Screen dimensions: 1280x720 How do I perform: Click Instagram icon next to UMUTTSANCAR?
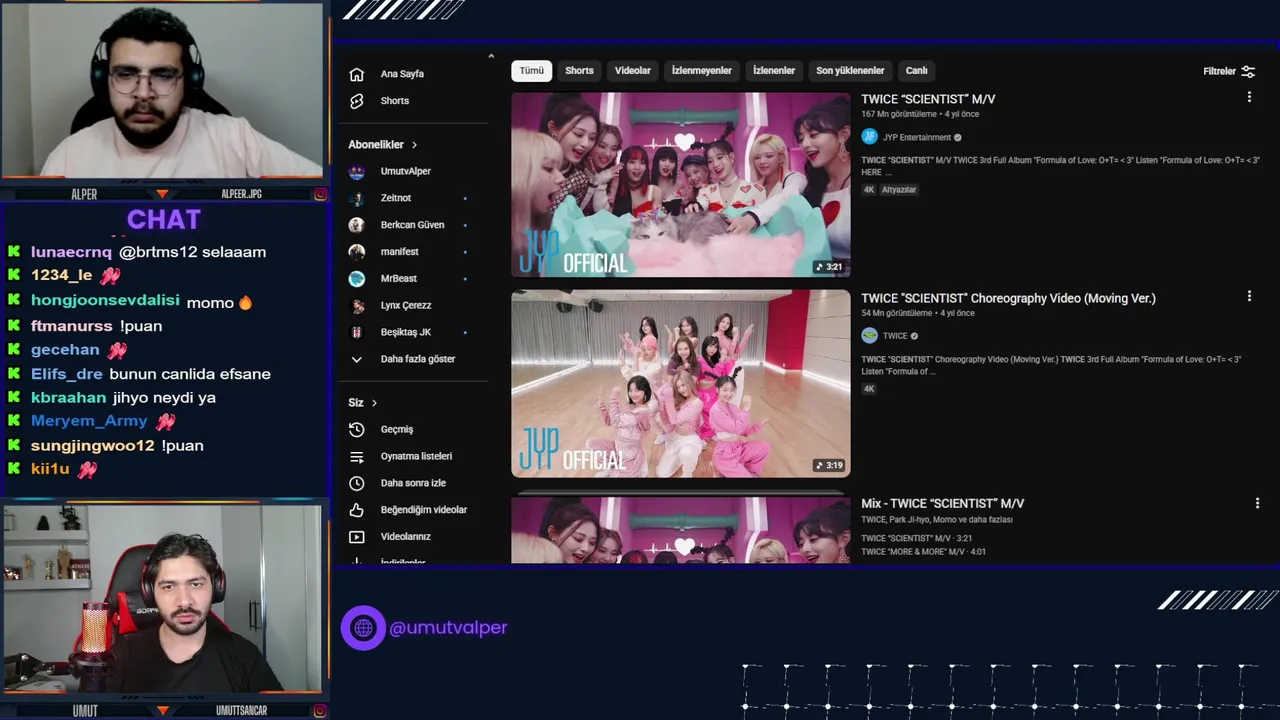(320, 711)
